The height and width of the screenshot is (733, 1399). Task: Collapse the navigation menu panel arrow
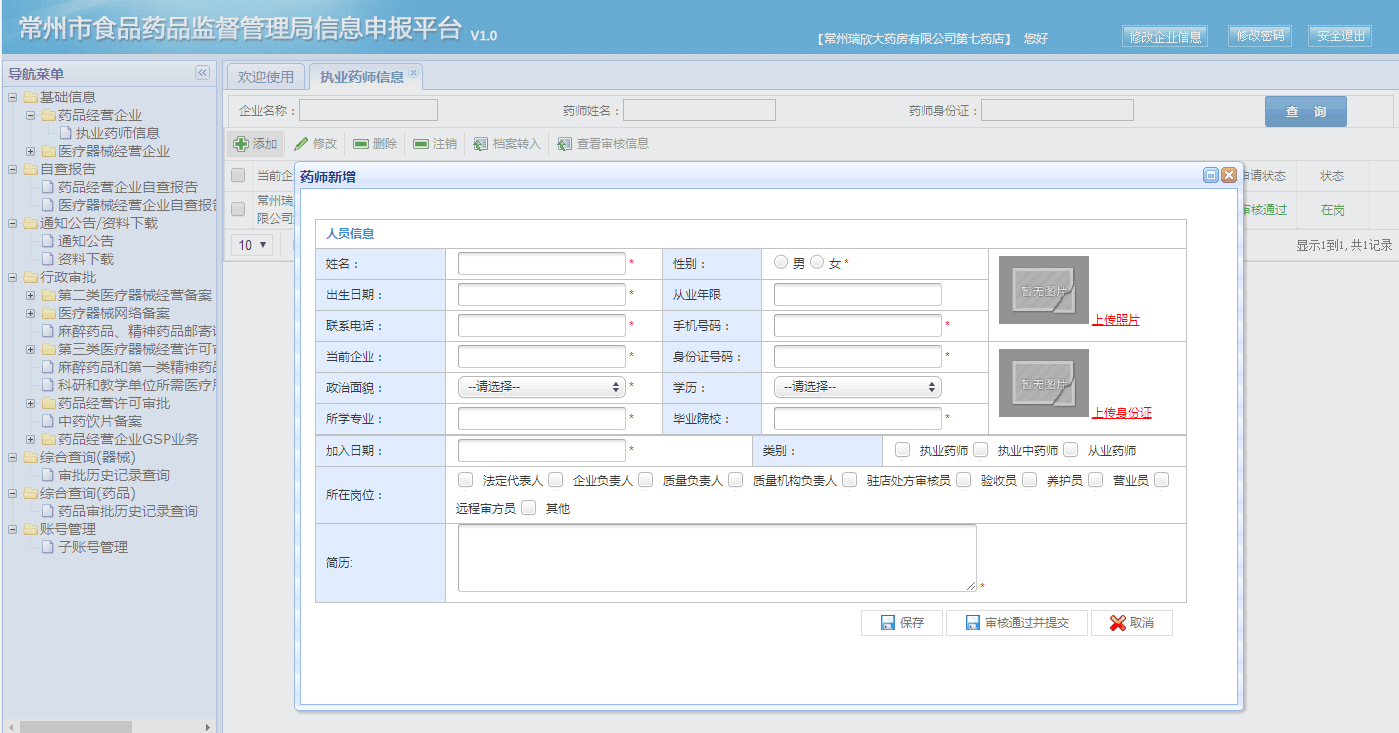pos(202,73)
